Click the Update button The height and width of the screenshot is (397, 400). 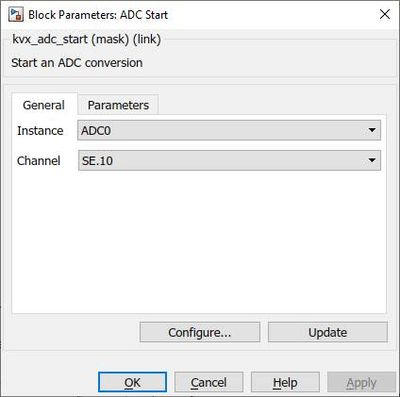[328, 332]
